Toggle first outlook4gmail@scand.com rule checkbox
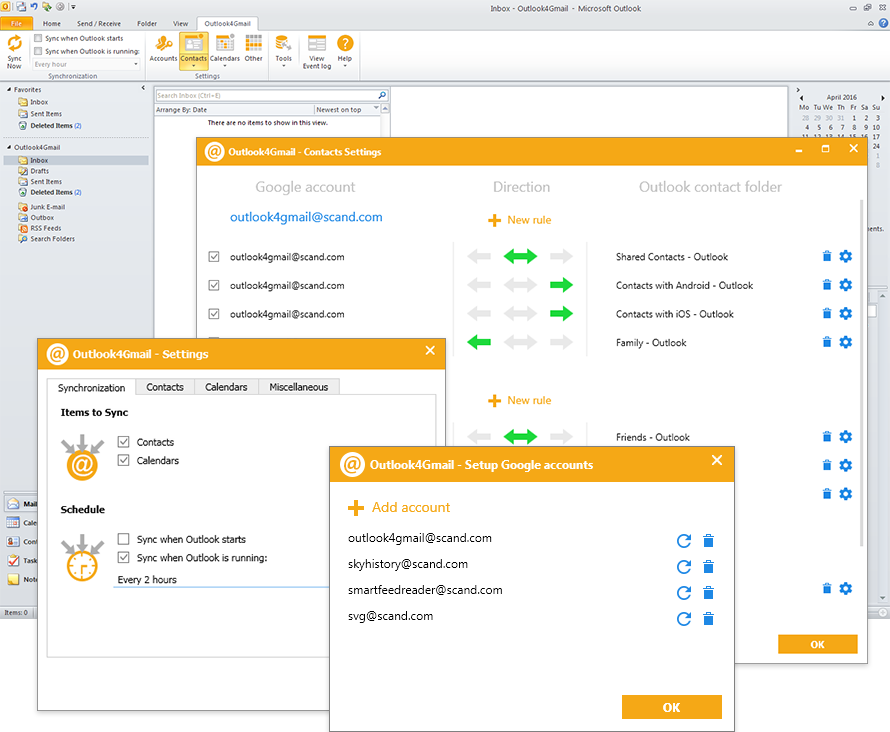 click(214, 257)
